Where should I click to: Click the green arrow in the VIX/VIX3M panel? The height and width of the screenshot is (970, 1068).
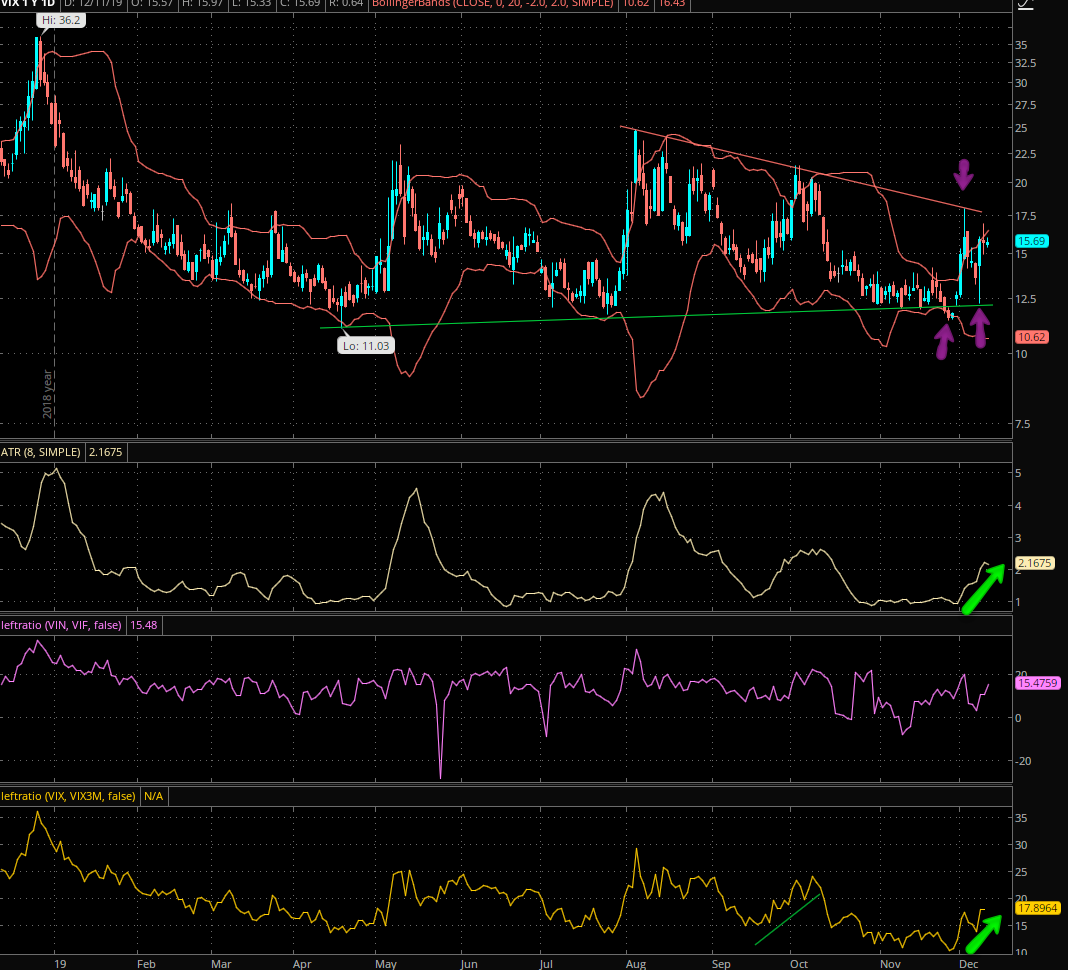(983, 932)
